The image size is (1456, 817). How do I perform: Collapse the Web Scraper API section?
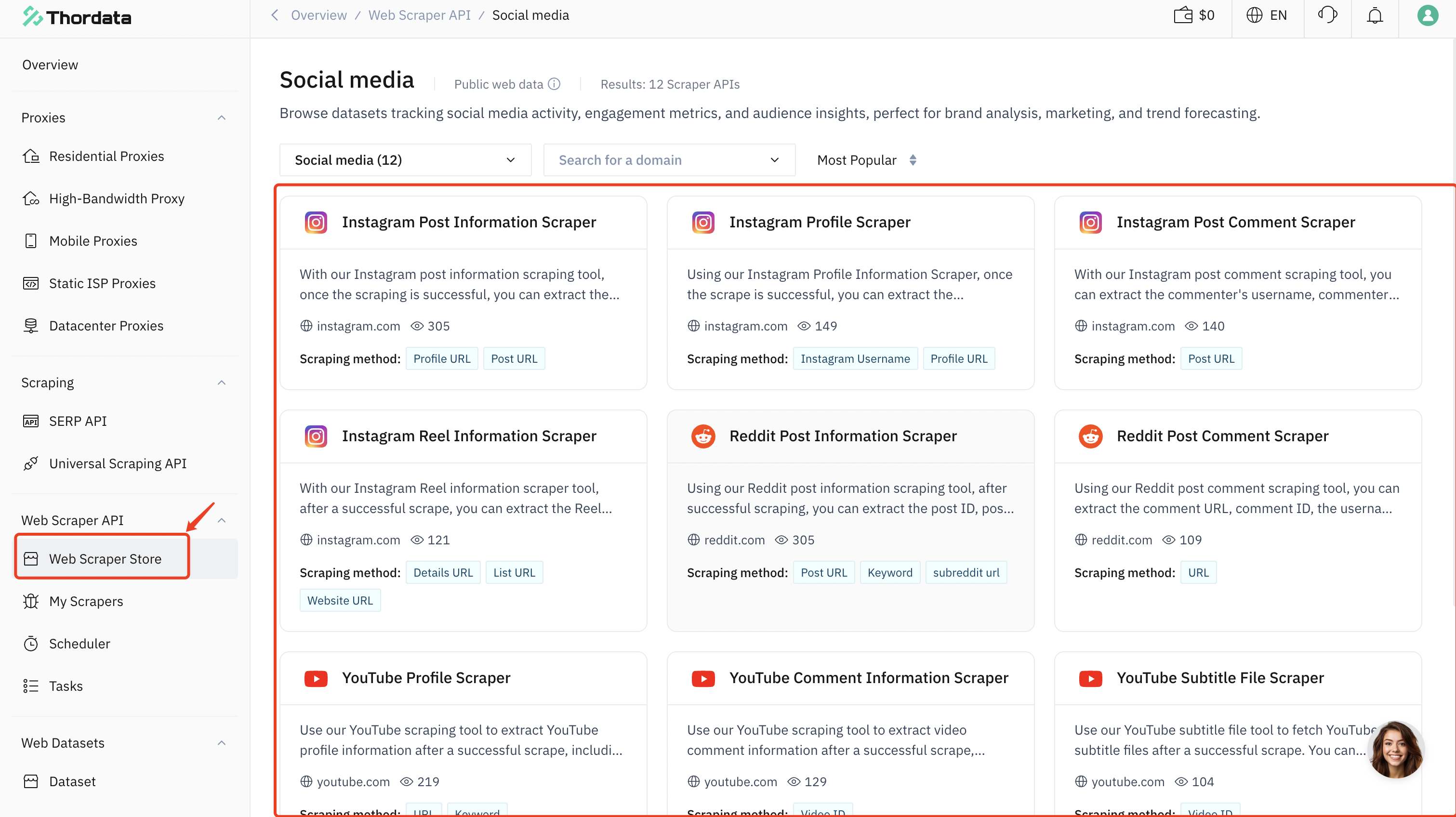(222, 520)
